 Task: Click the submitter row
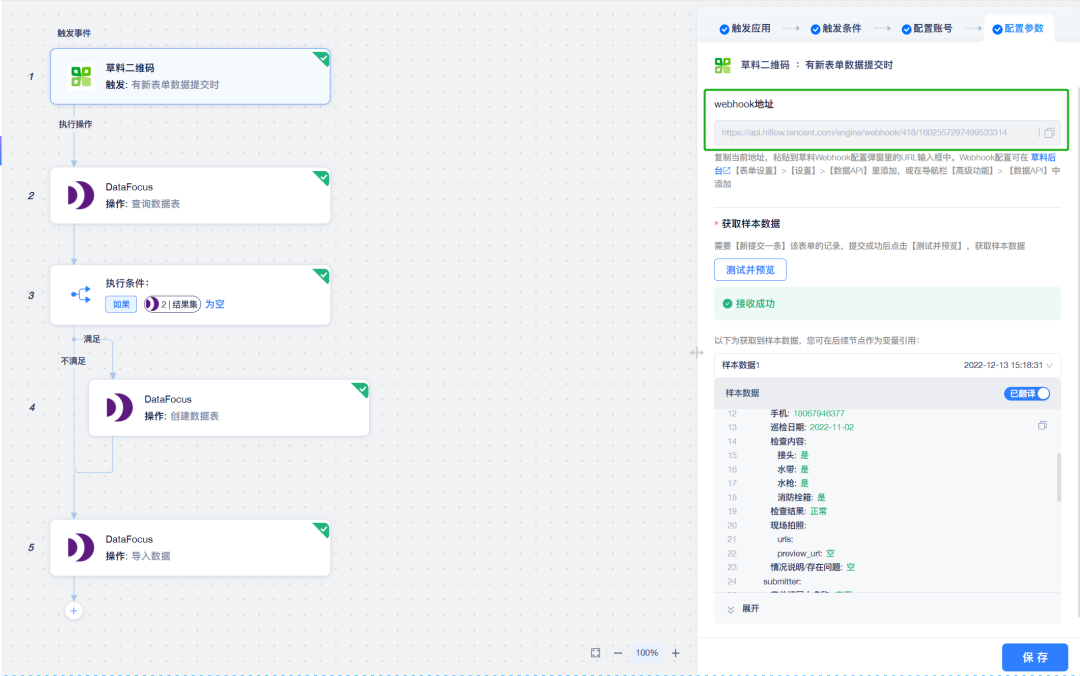(x=782, y=582)
